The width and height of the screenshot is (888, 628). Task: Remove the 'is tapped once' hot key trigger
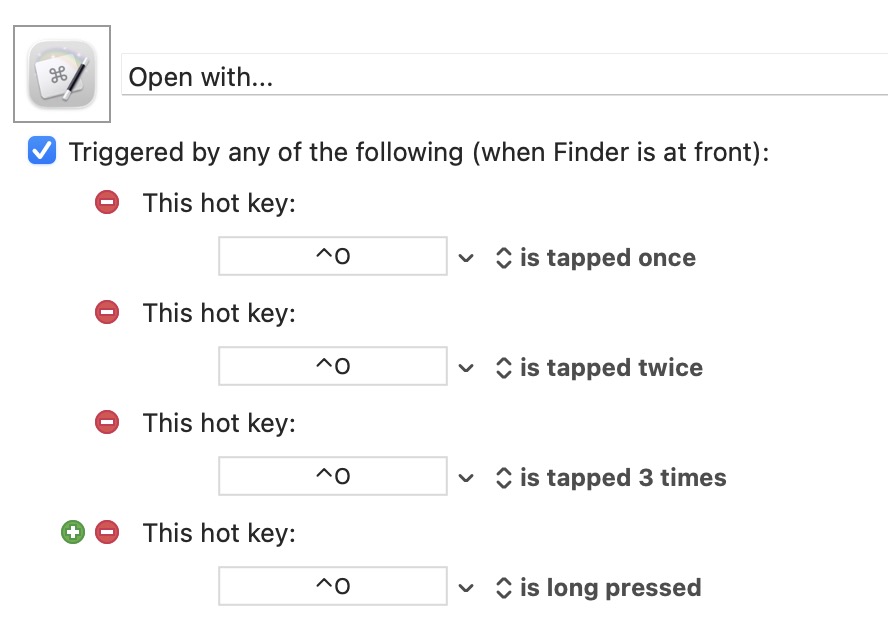107,203
